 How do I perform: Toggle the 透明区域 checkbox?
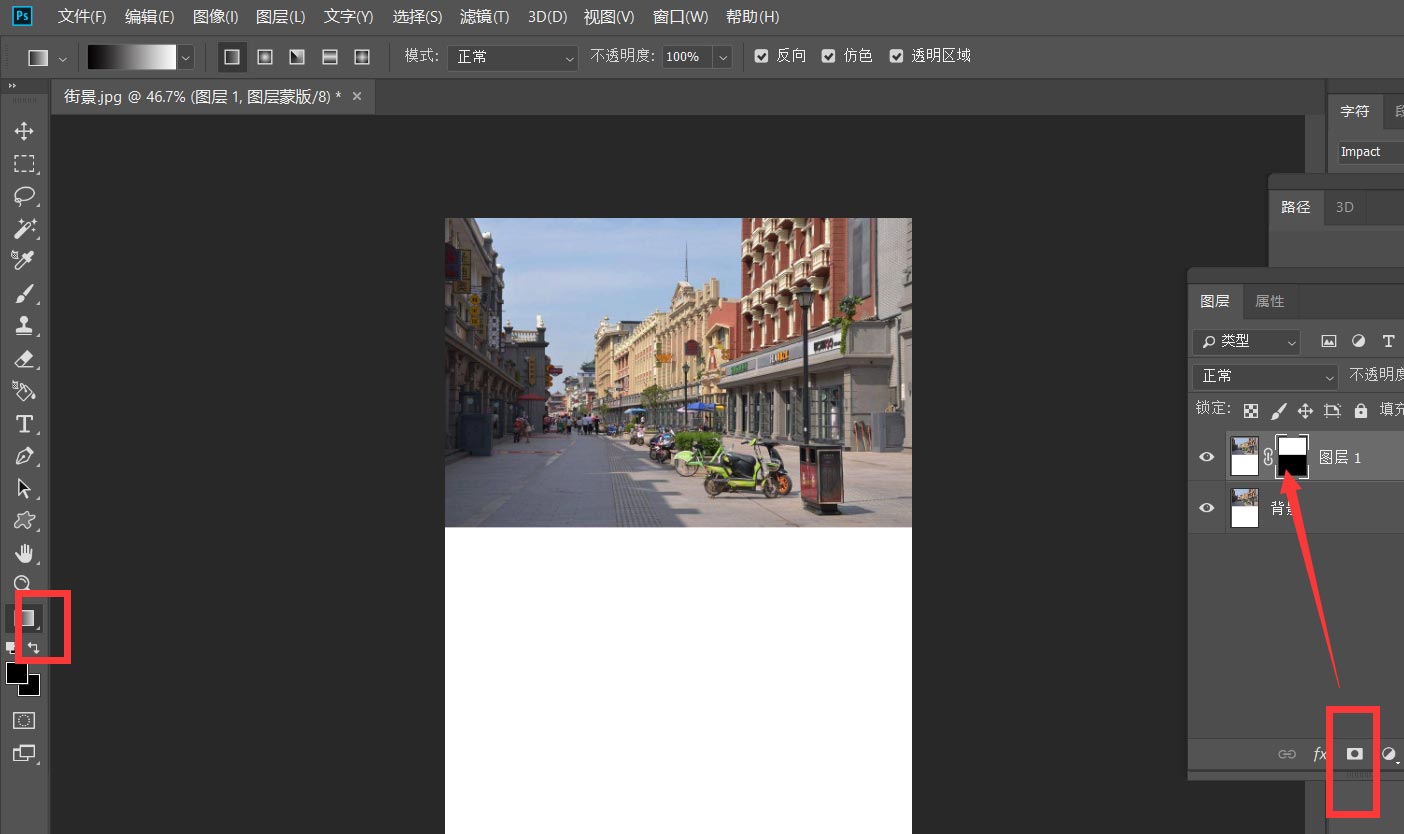click(896, 57)
